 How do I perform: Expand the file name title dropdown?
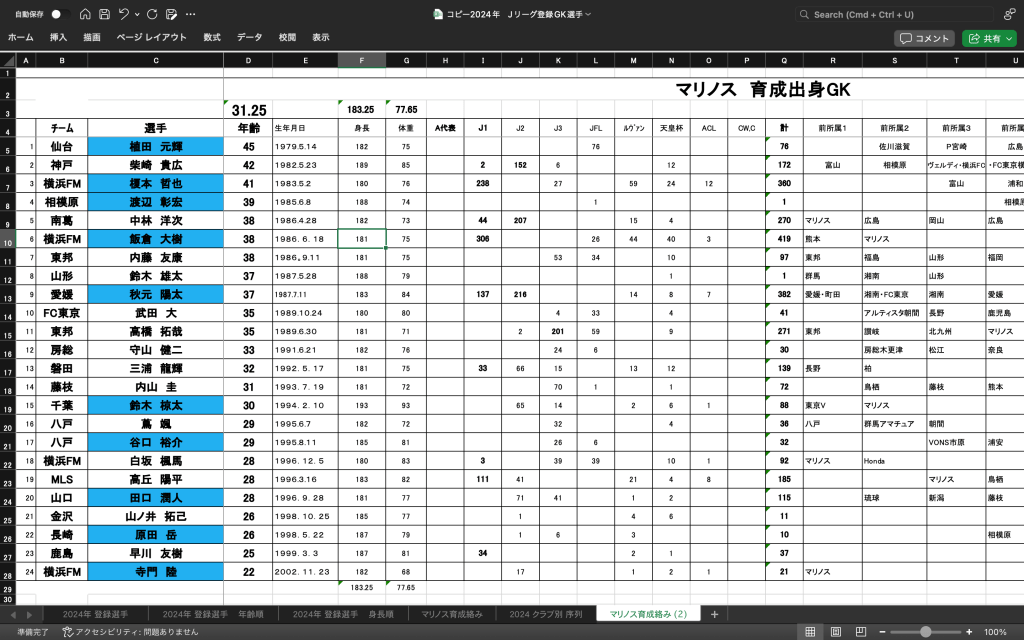tap(588, 15)
